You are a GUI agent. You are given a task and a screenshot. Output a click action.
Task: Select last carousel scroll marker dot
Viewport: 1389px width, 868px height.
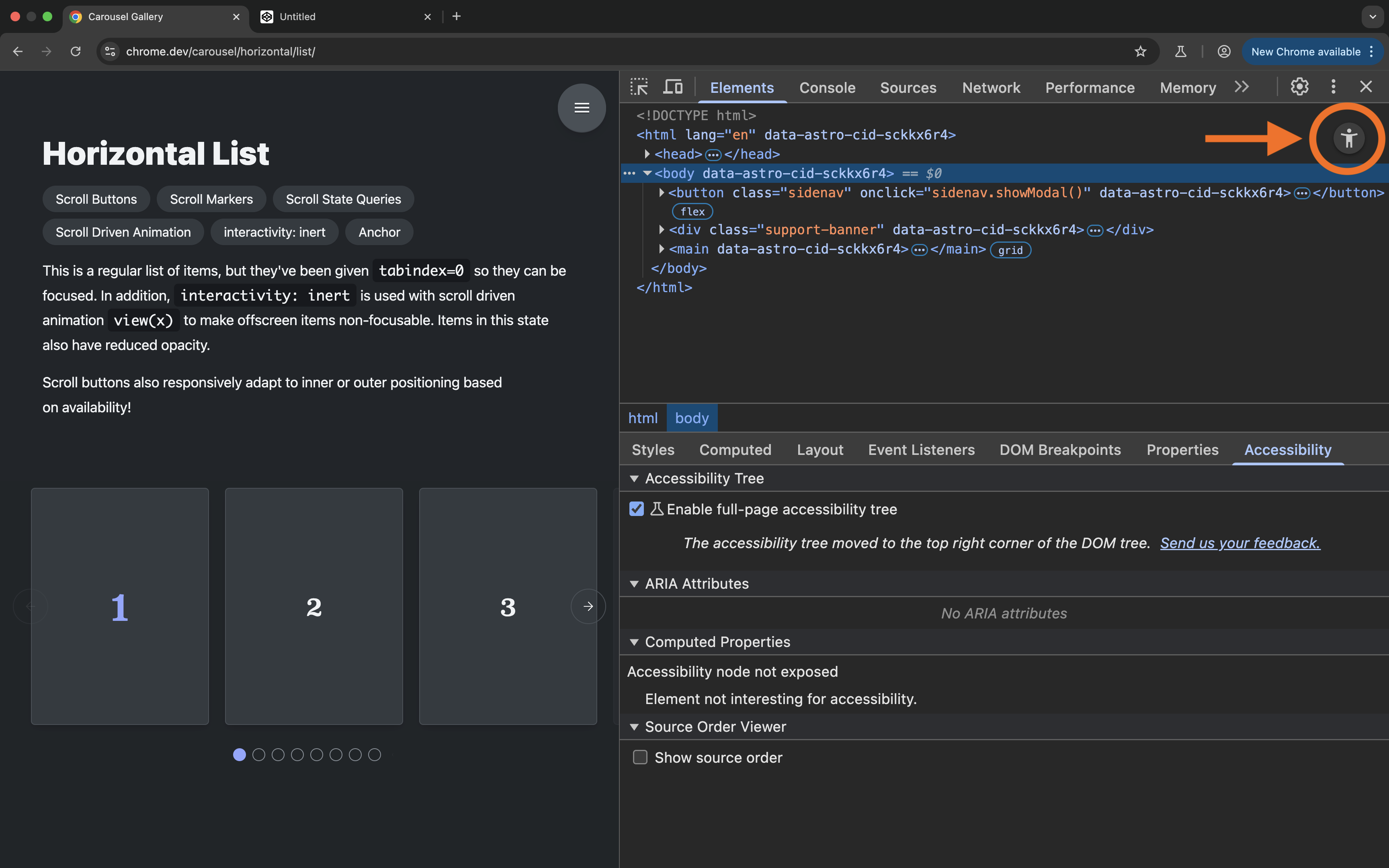374,755
